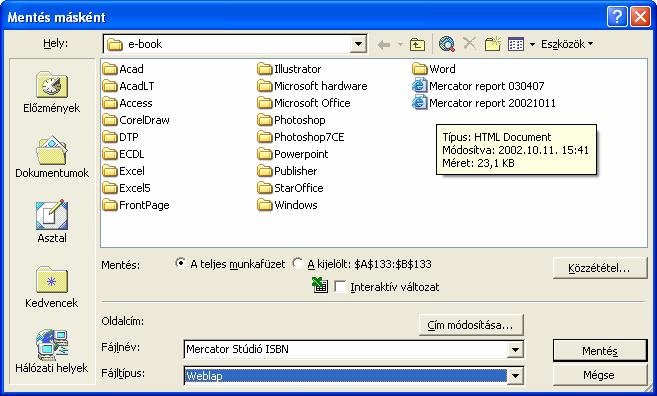
Task: Click the Views icon in toolbar
Action: 516,44
